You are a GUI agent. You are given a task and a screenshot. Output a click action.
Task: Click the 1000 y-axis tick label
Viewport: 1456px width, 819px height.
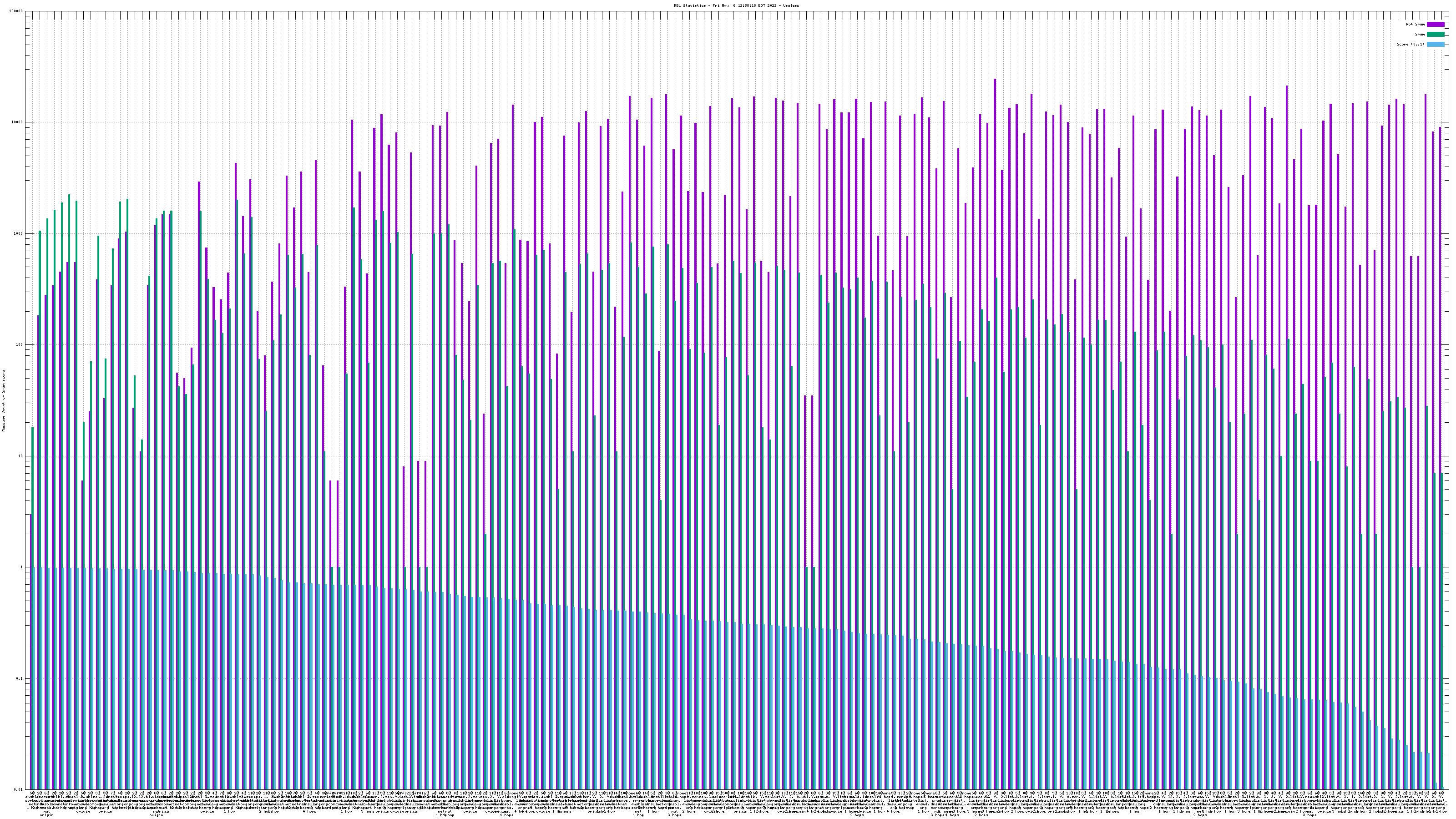pyautogui.click(x=18, y=234)
